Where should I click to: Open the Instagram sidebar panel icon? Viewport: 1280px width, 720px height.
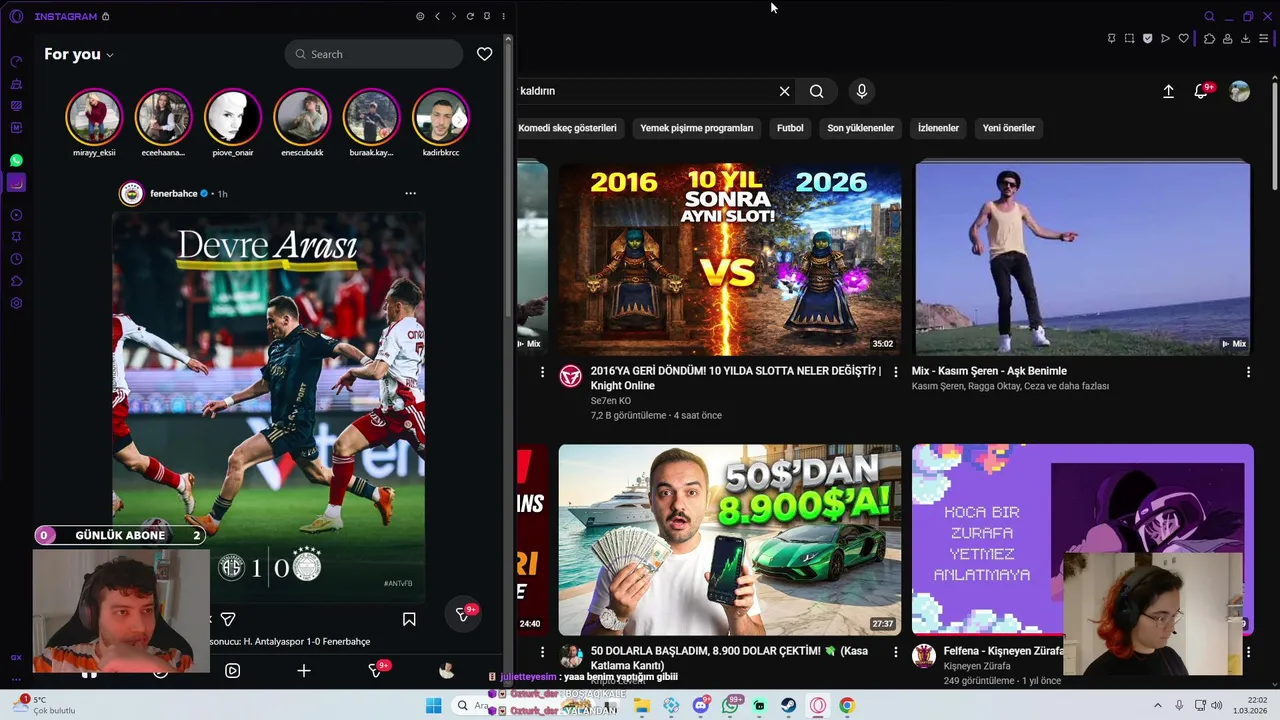pyautogui.click(x=16, y=183)
